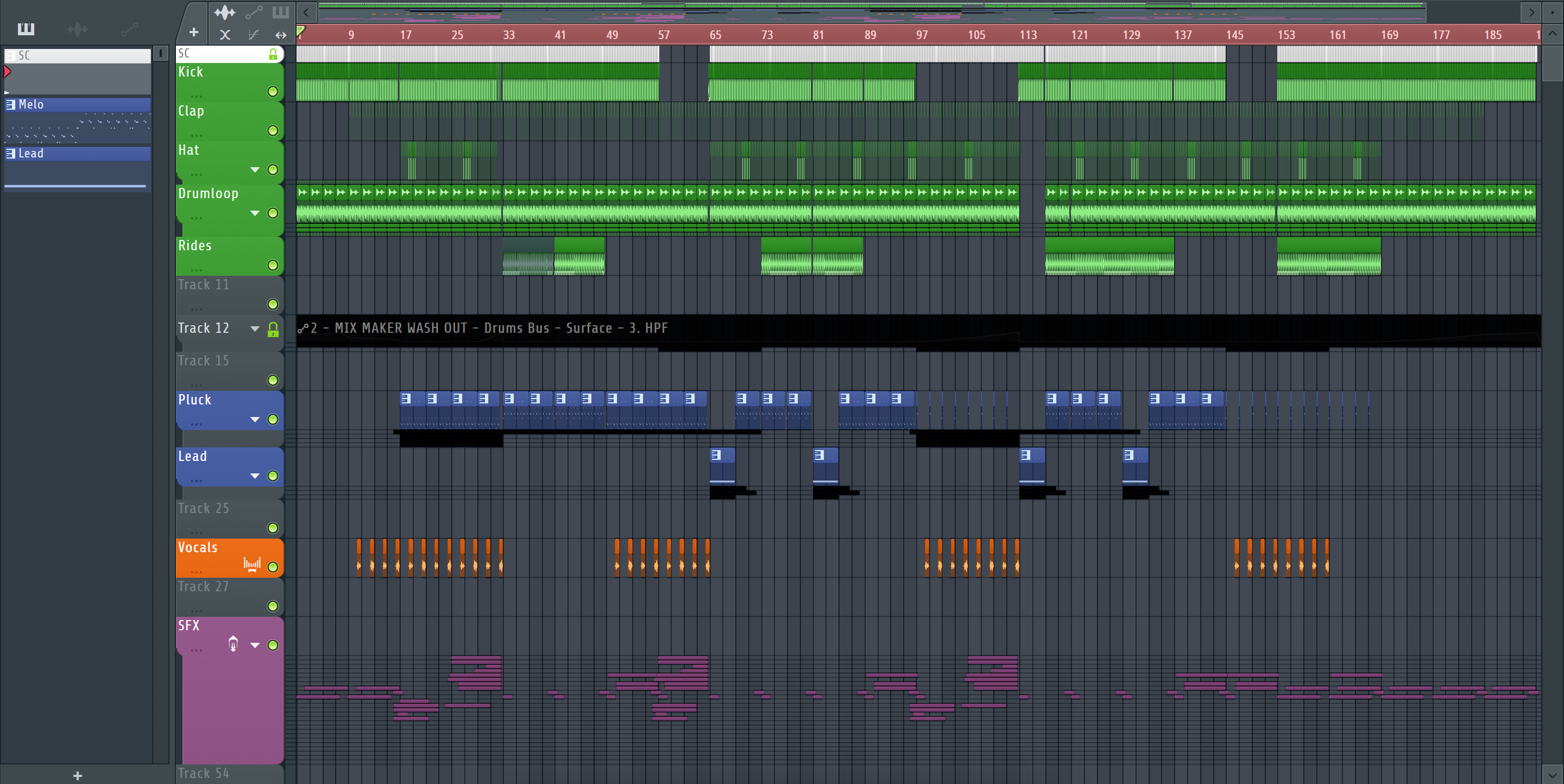Screen dimensions: 1564x784
Task: Click the square dot button top right
Action: [1553, 11]
